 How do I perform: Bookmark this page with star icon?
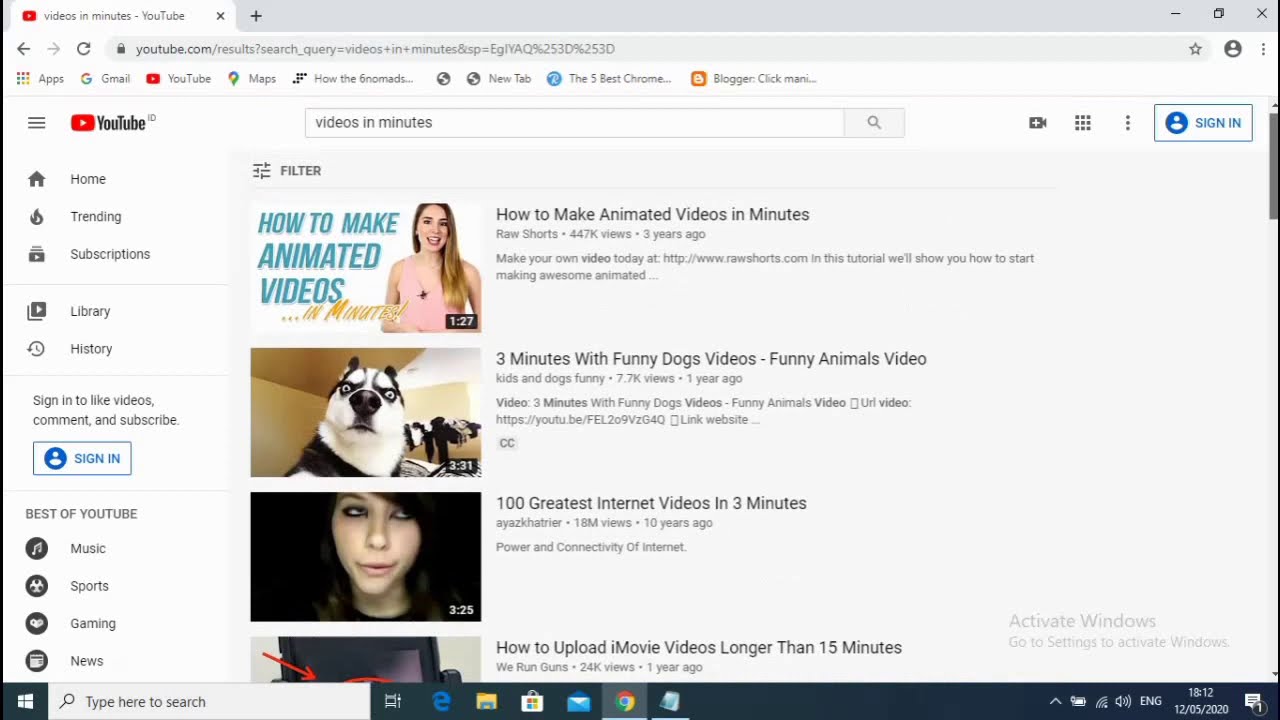point(1195,49)
